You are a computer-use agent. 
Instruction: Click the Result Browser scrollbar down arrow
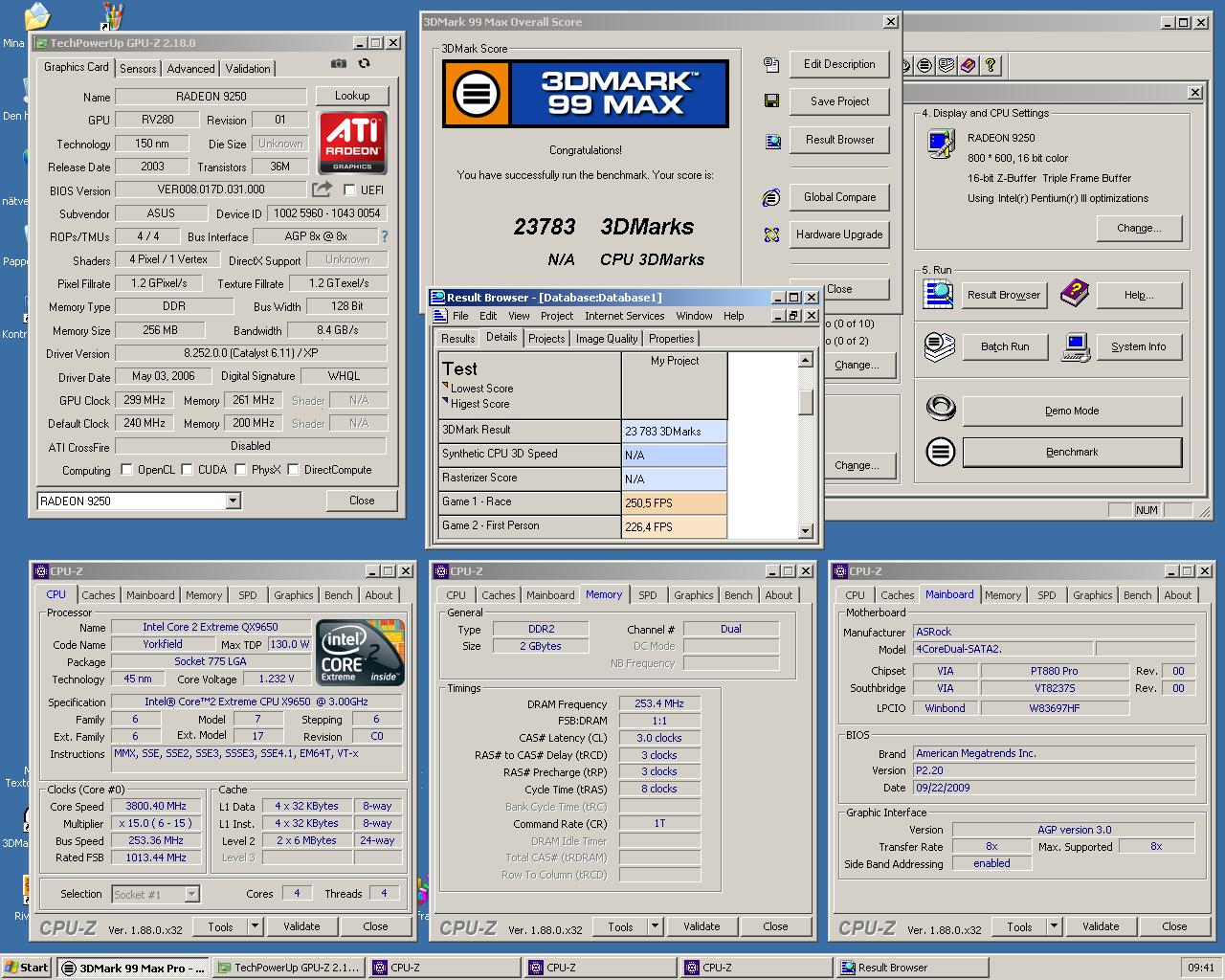tap(806, 530)
